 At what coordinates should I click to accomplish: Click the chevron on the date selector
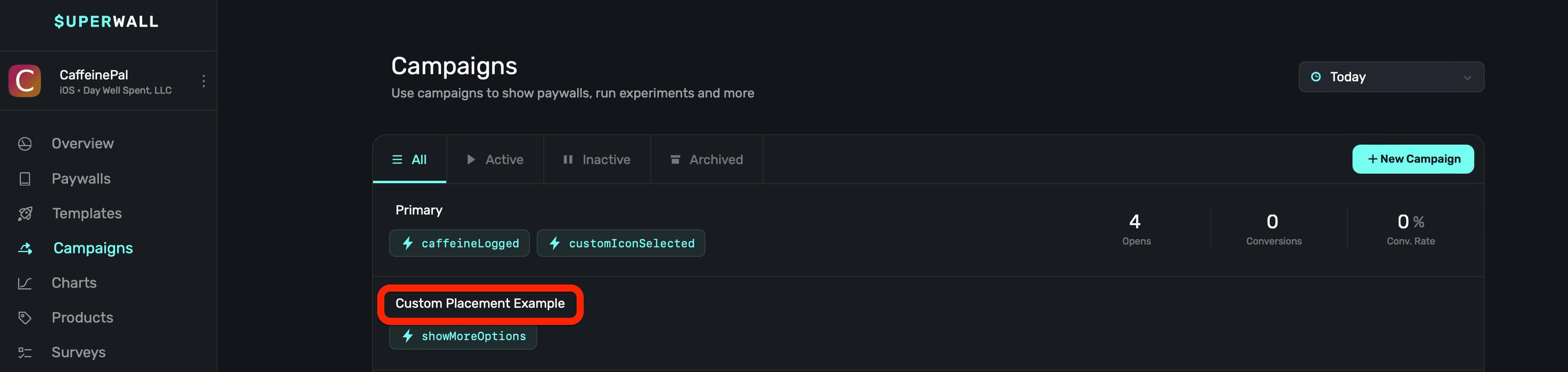pyautogui.click(x=1467, y=78)
